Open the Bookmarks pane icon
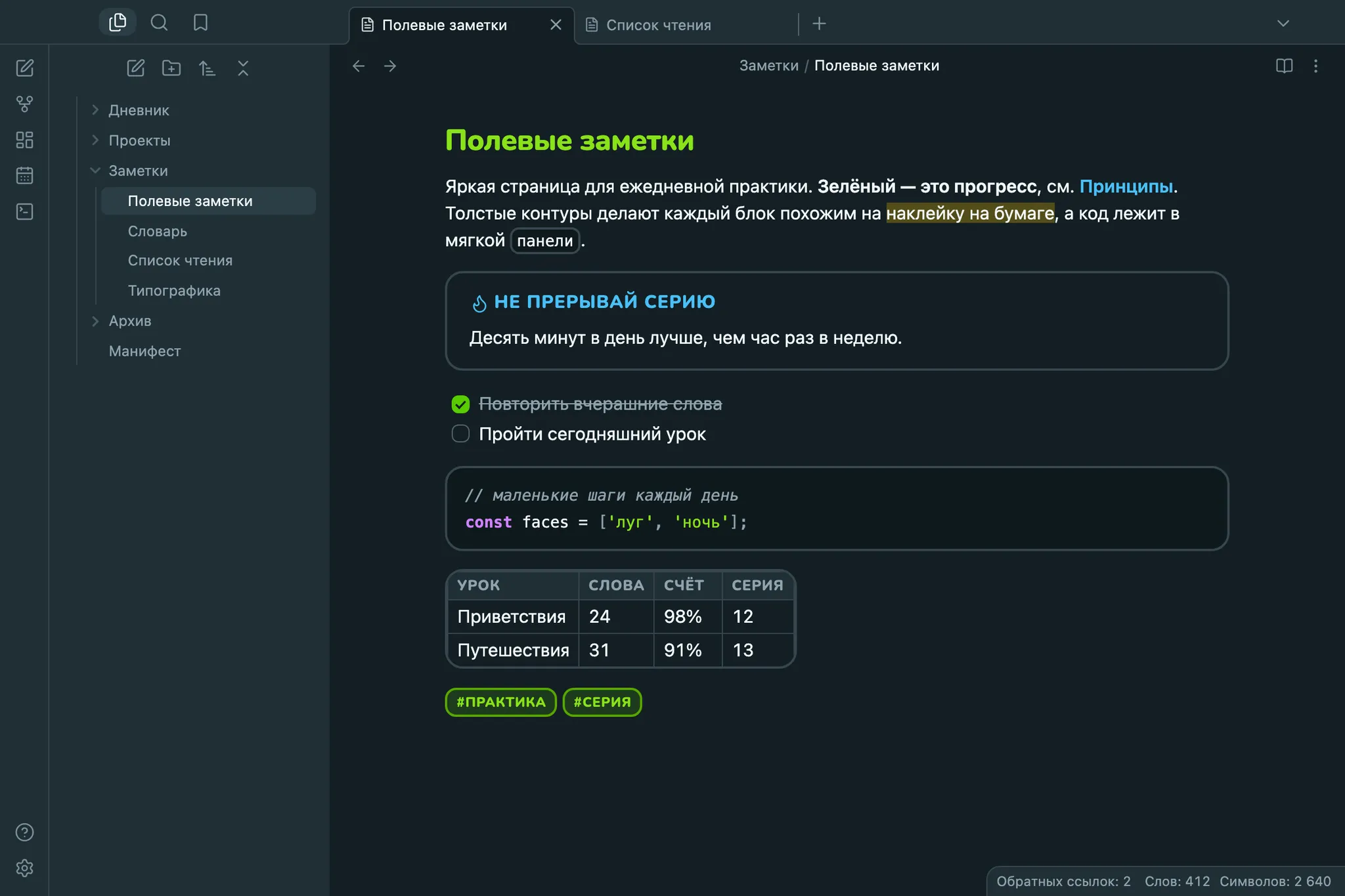The width and height of the screenshot is (1345, 896). pos(200,23)
